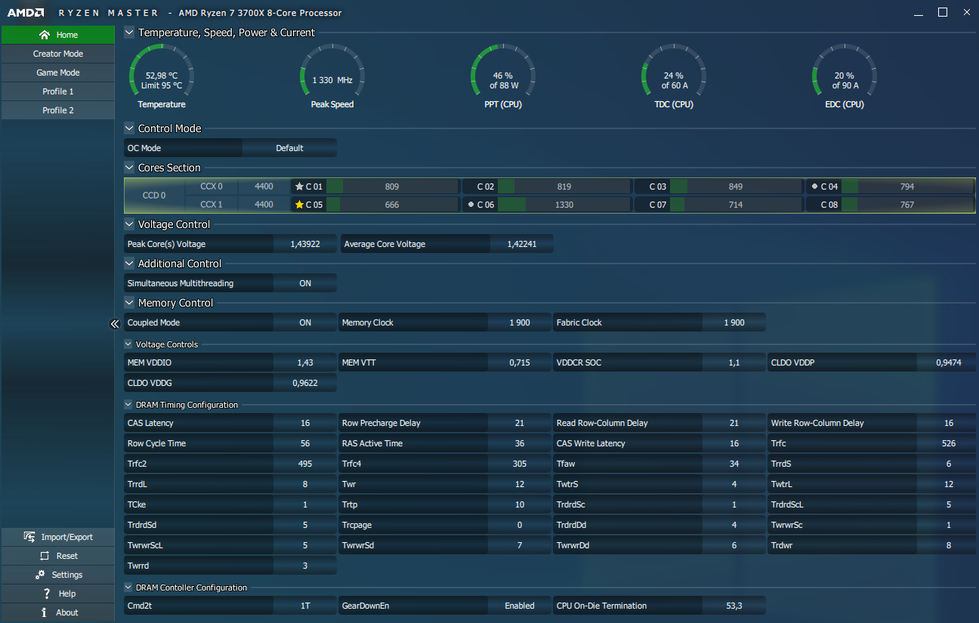Screen dimensions: 979x623
Task: Open Profile 2
Action: click(x=58, y=111)
